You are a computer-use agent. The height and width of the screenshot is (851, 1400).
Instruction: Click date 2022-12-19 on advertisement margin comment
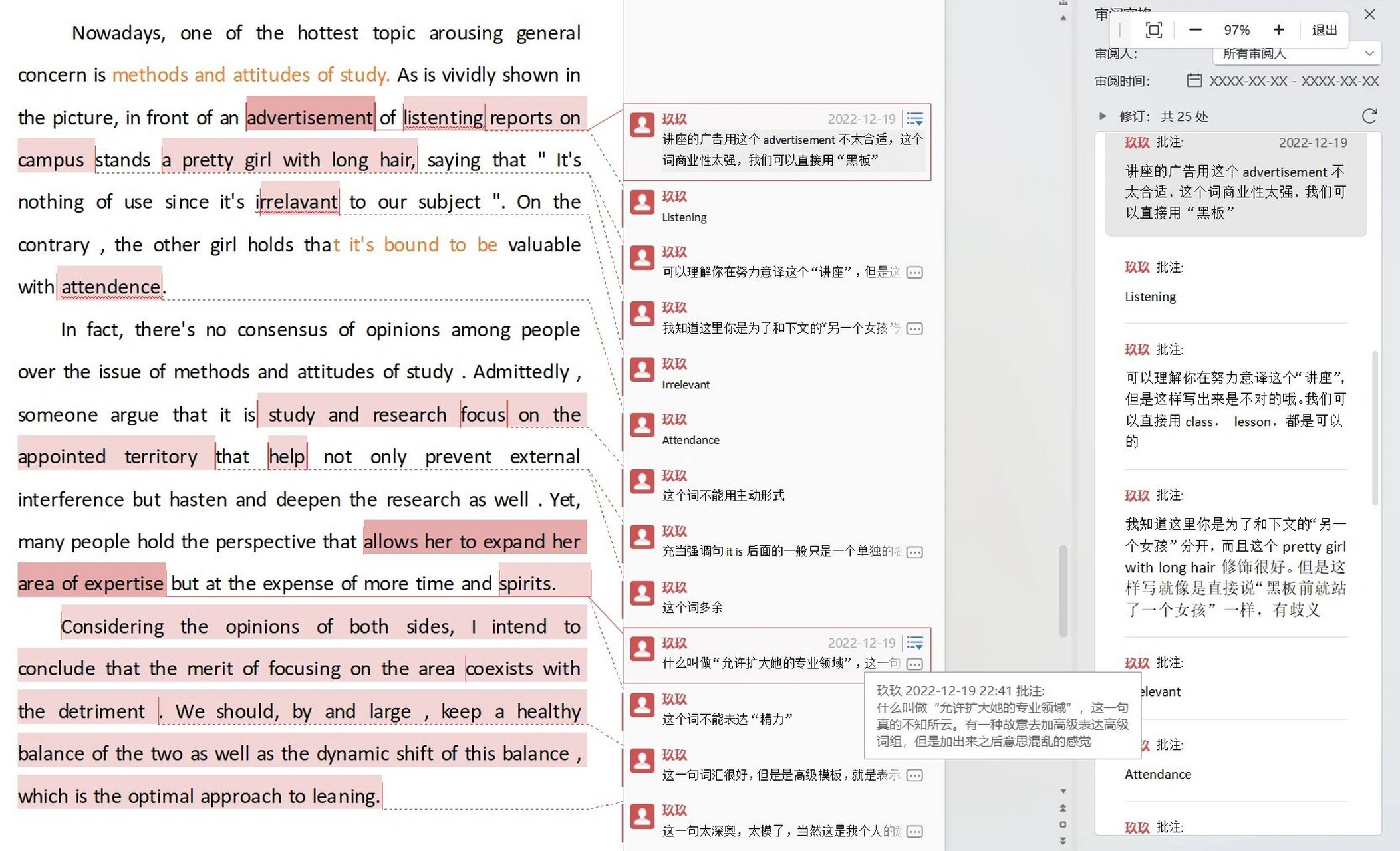861,119
